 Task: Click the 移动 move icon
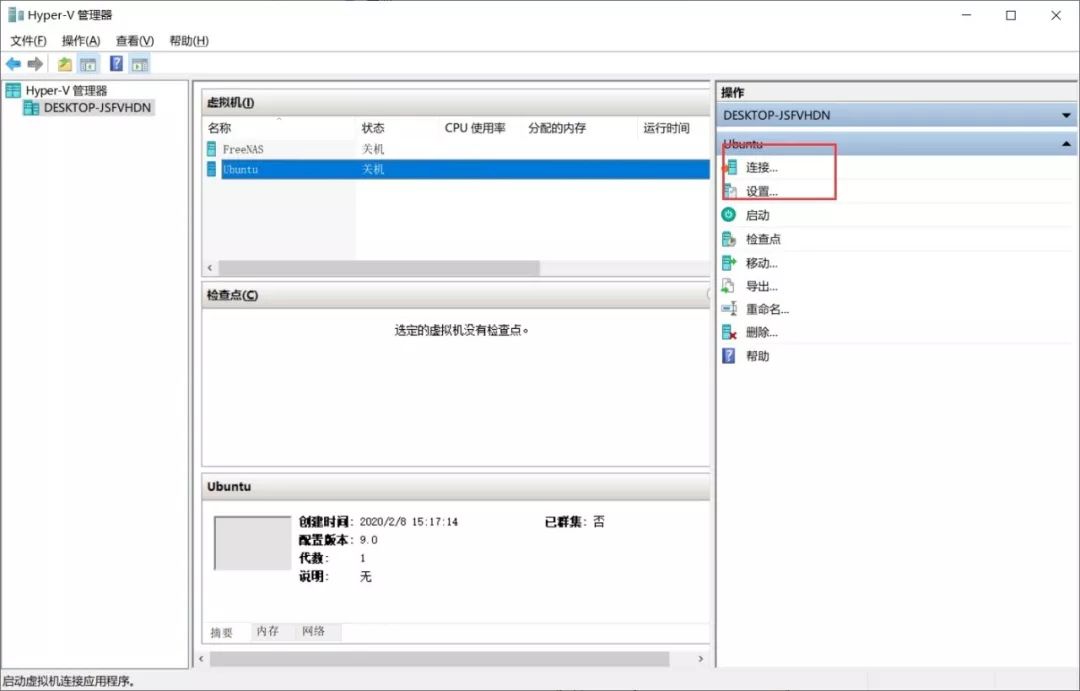pyautogui.click(x=729, y=262)
